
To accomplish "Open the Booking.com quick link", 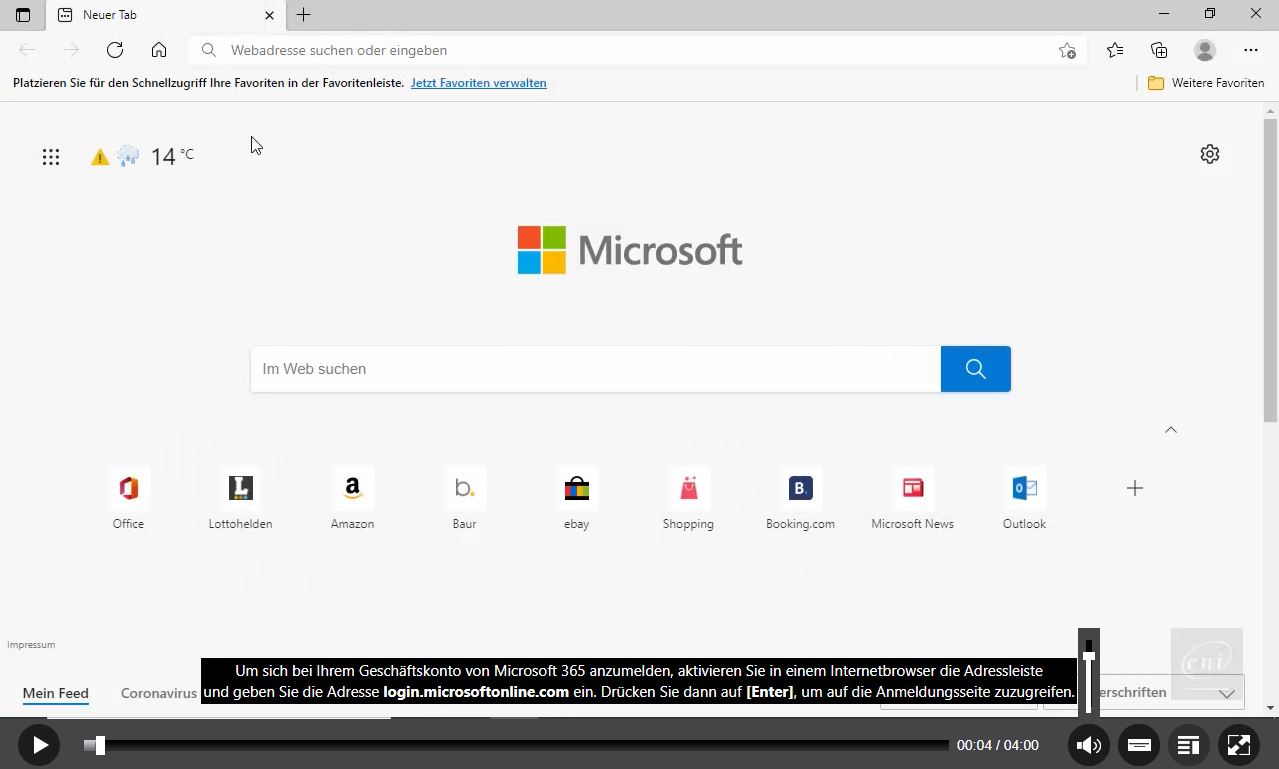I will 800,499.
